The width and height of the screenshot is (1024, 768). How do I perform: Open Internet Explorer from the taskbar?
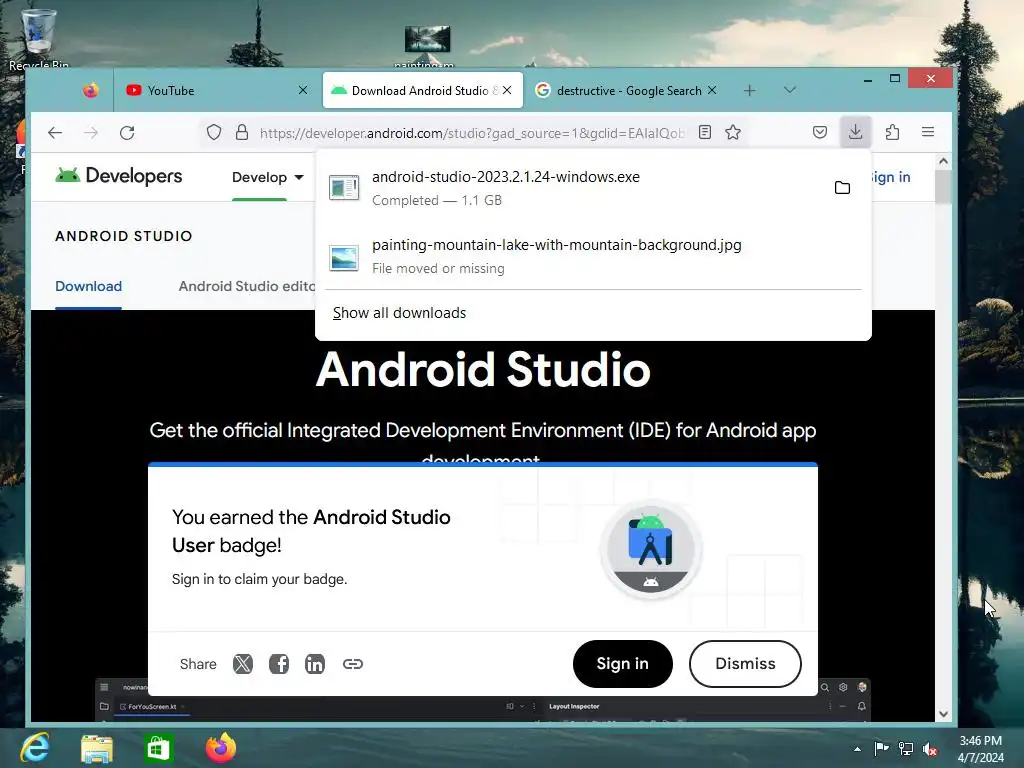click(35, 747)
